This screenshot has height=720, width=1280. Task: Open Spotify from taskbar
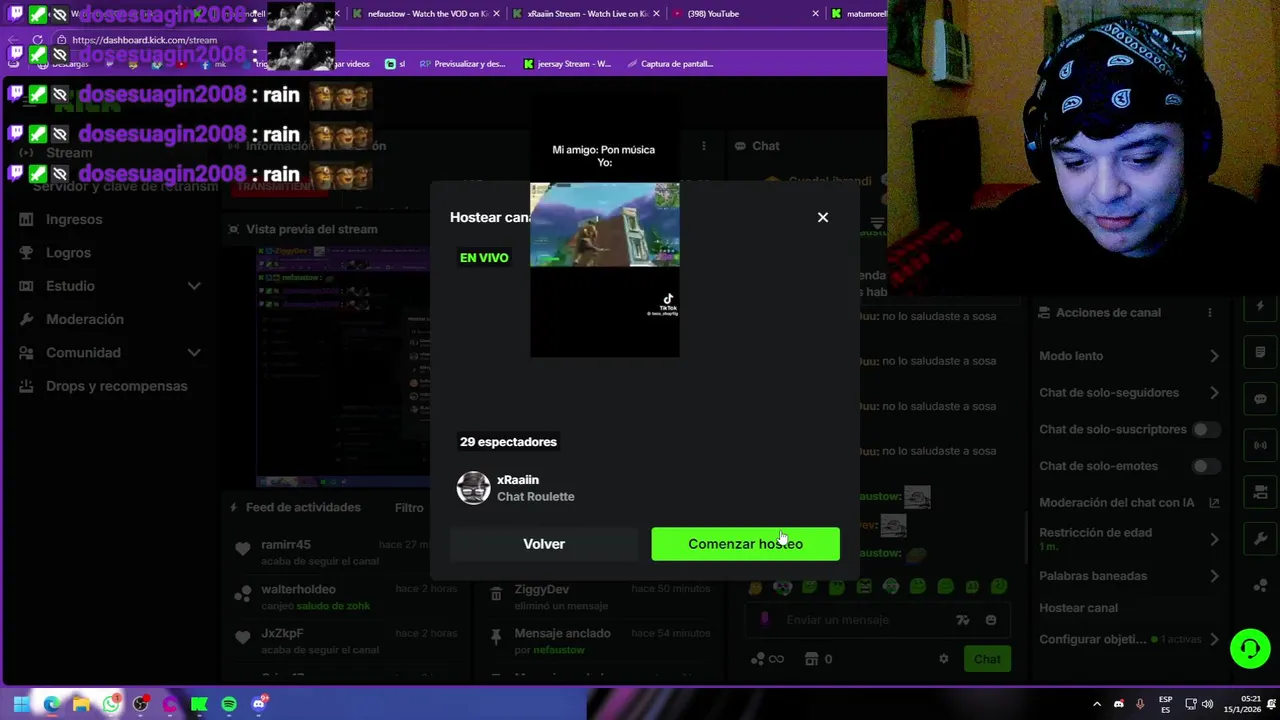point(229,704)
